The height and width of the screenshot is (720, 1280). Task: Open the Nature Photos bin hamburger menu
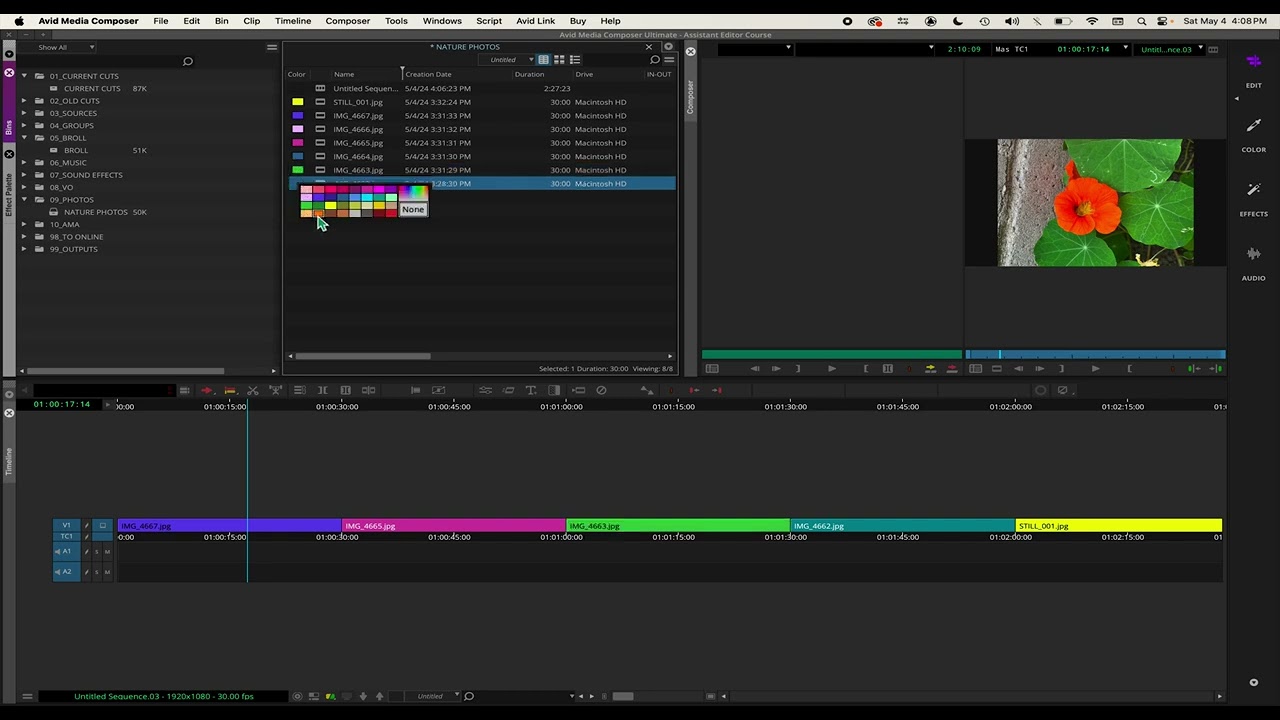pos(669,60)
